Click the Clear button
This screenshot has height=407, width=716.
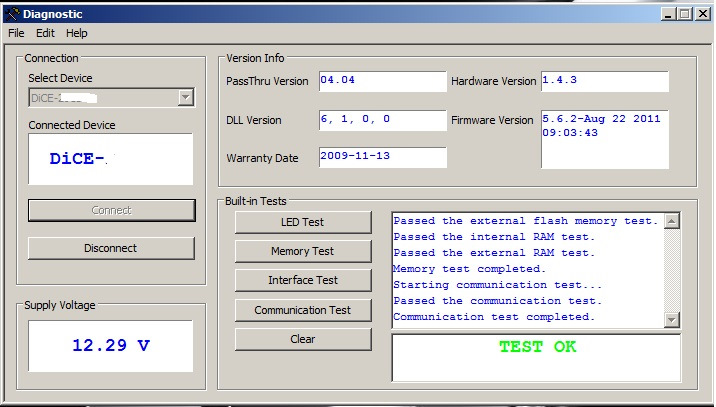(x=303, y=339)
